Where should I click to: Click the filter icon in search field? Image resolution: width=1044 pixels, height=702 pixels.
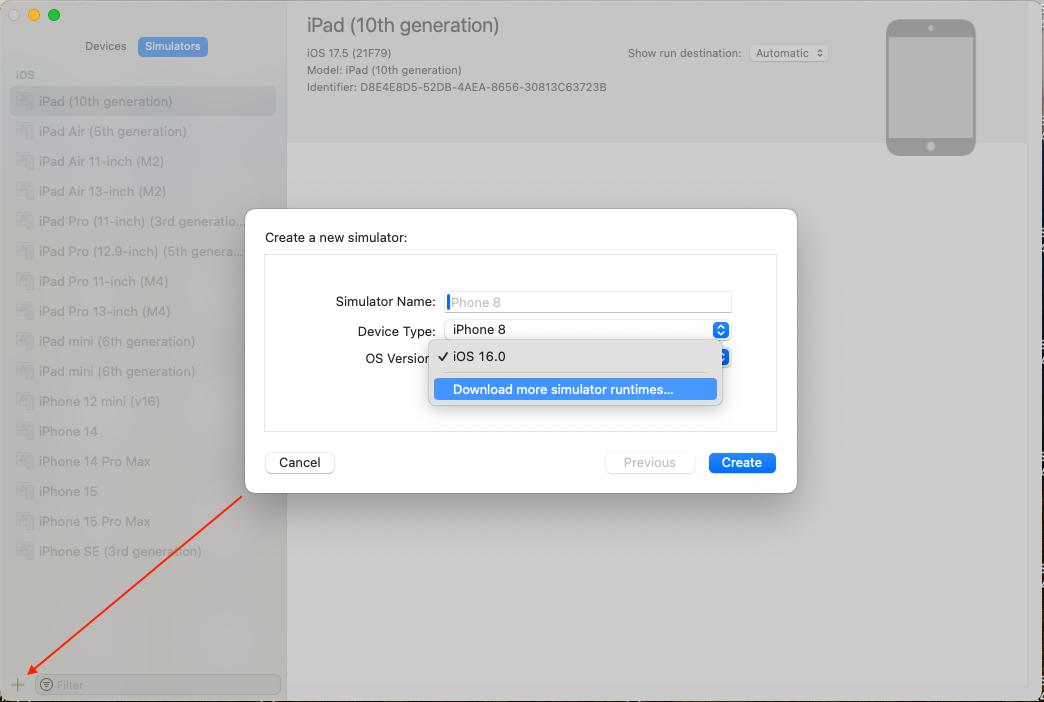click(46, 685)
